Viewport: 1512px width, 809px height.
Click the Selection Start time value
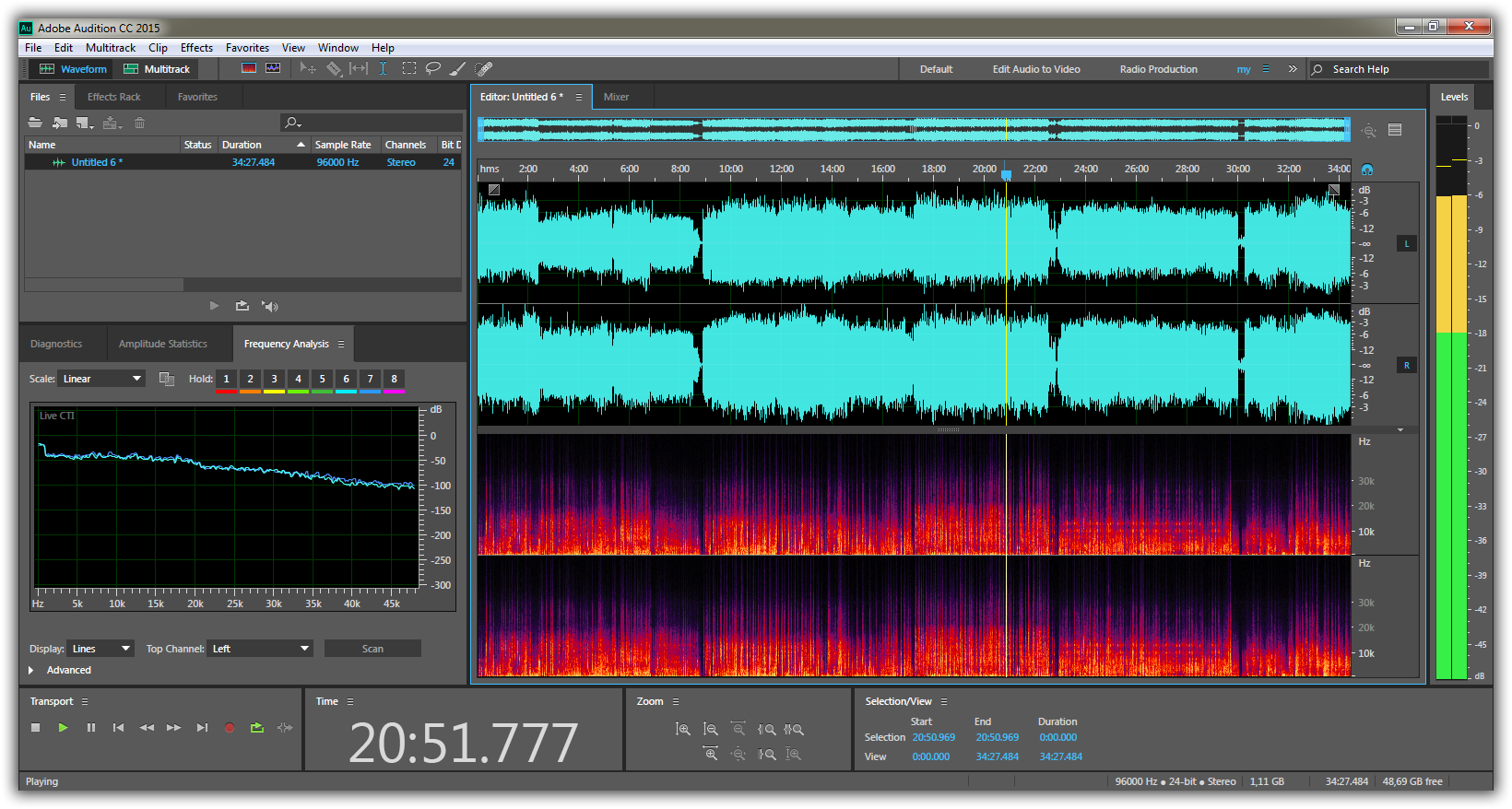(934, 737)
